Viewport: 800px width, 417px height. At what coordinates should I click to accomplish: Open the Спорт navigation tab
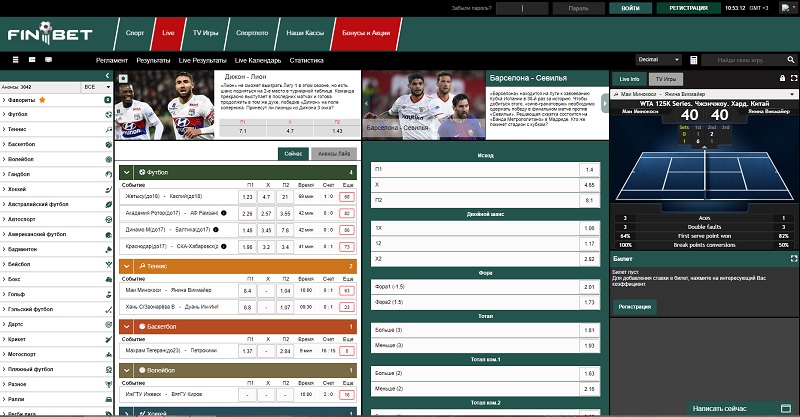pyautogui.click(x=135, y=33)
